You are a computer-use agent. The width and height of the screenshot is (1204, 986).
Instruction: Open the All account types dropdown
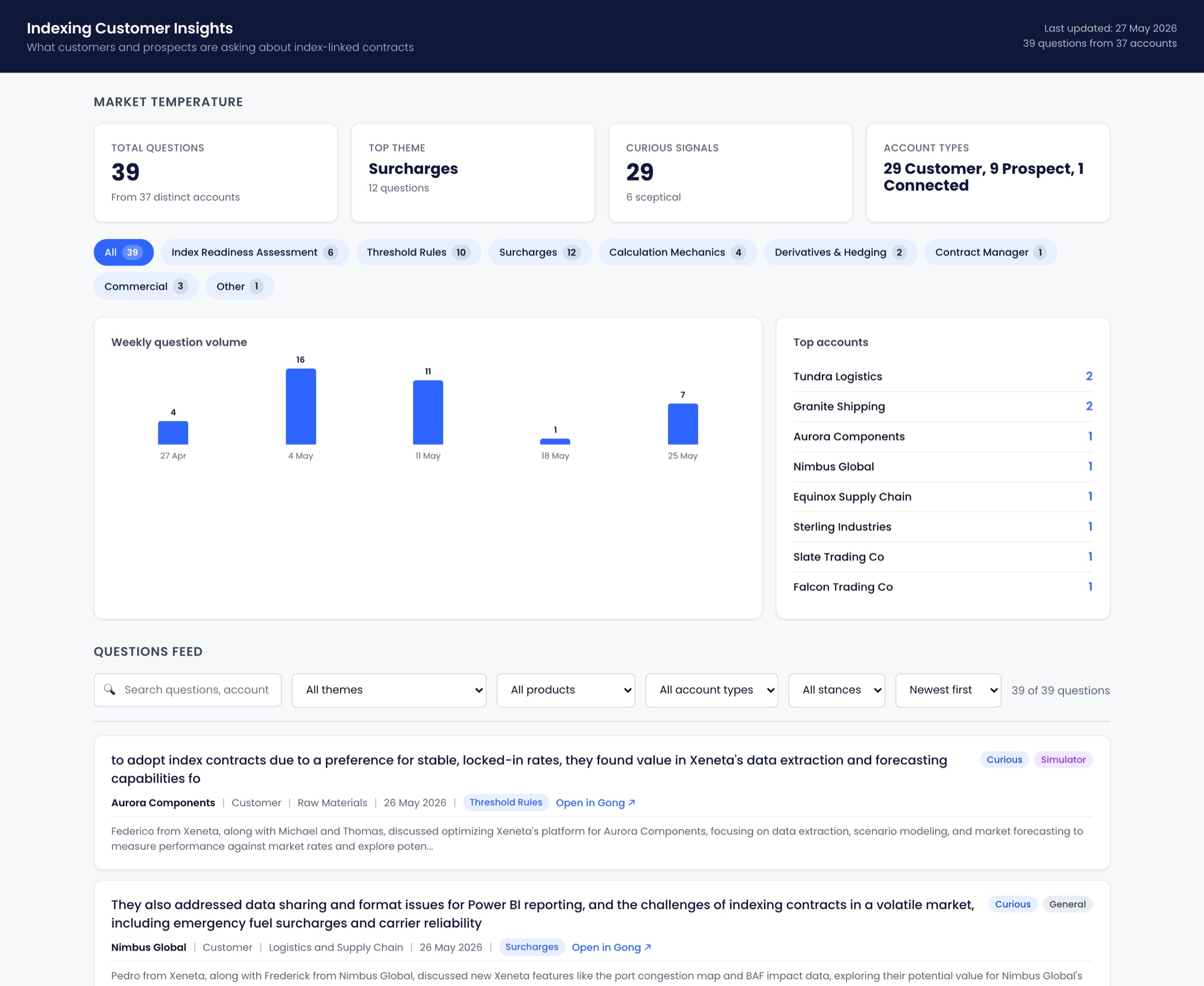[712, 690]
